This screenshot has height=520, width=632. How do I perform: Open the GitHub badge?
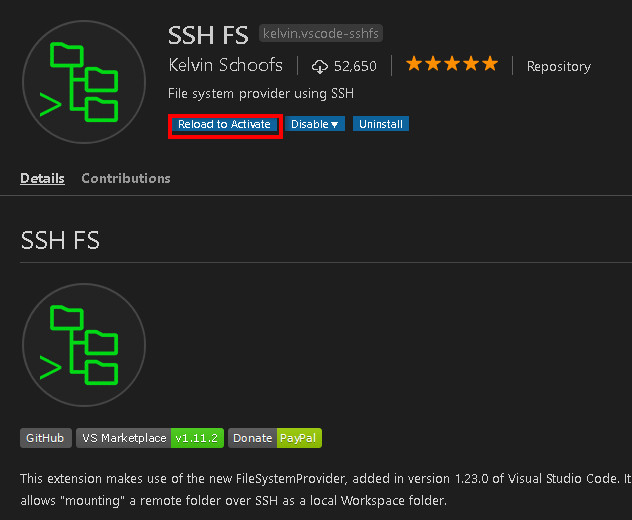[x=45, y=438]
